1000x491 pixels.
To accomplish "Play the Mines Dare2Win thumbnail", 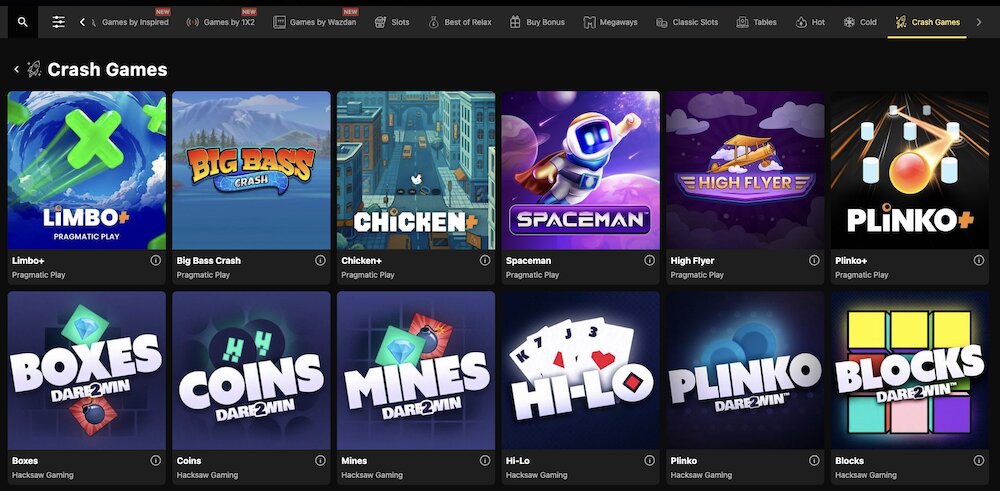I will click(x=416, y=370).
